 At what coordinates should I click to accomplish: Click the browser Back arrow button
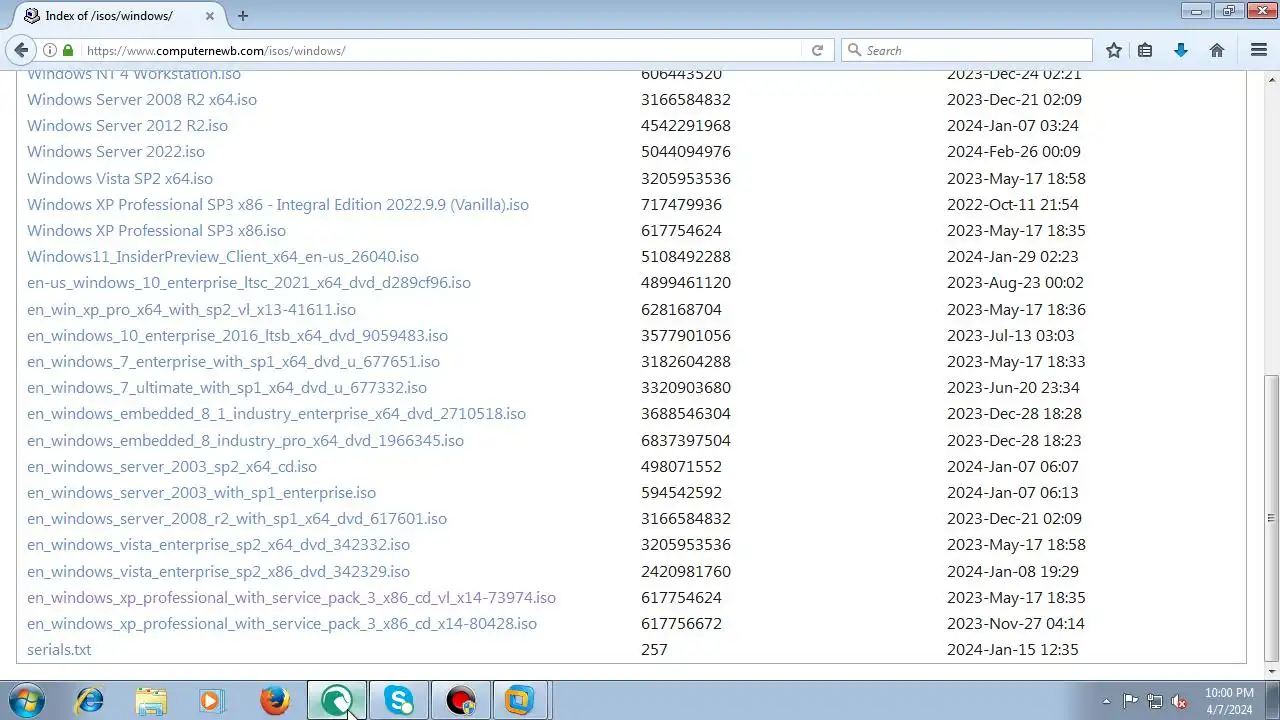click(21, 50)
